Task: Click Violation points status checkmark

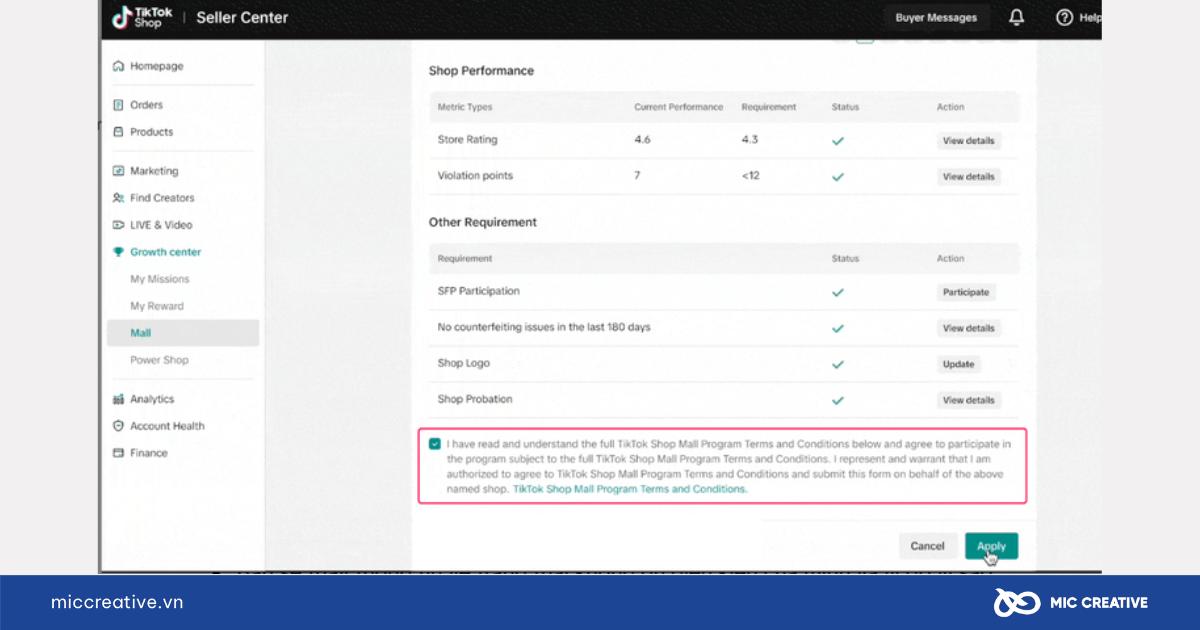Action: click(838, 177)
